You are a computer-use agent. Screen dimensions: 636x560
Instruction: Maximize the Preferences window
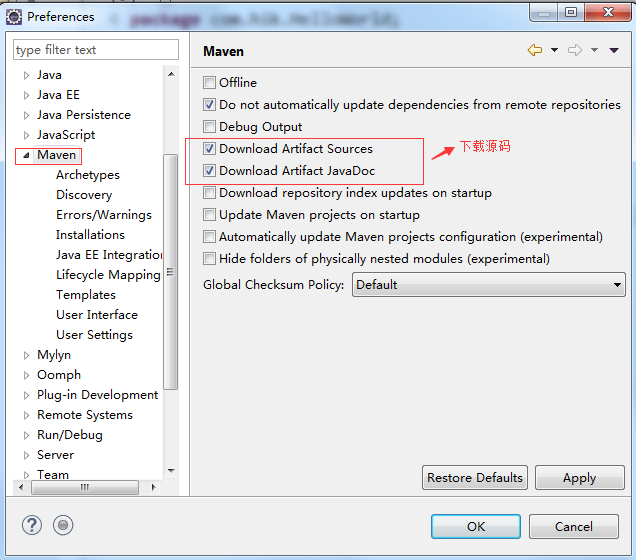click(x=571, y=12)
